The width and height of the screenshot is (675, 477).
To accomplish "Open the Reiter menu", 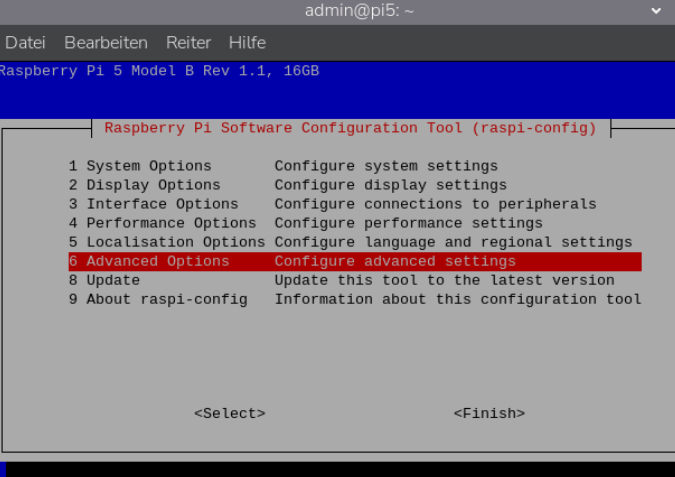I will point(188,43).
